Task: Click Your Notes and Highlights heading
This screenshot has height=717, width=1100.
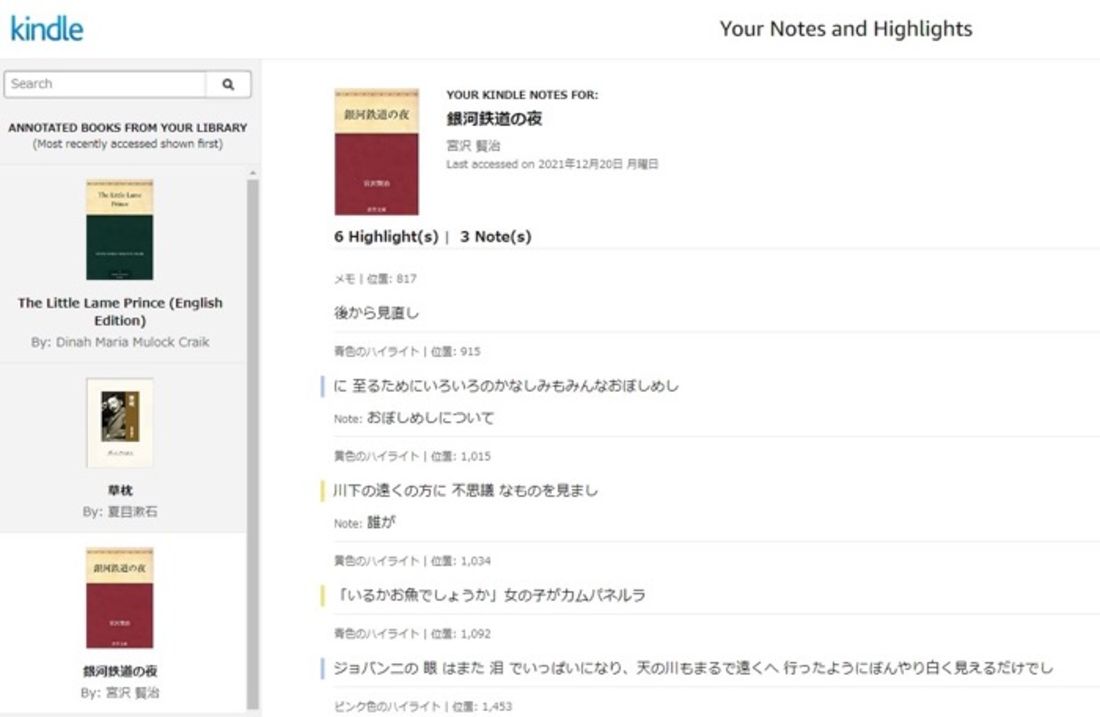Action: click(x=846, y=29)
